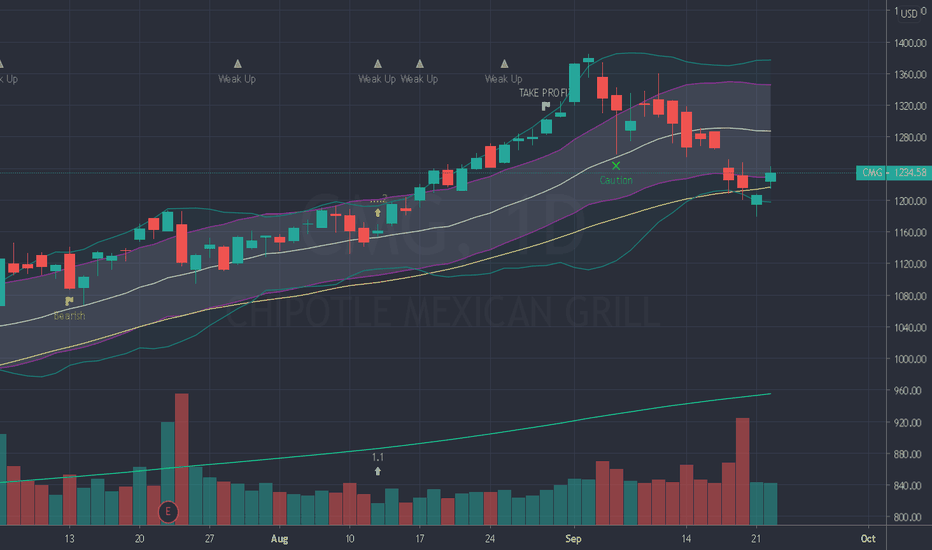Click the up arrow signal beside mid-August candles
The image size is (932, 550).
pyautogui.click(x=377, y=212)
